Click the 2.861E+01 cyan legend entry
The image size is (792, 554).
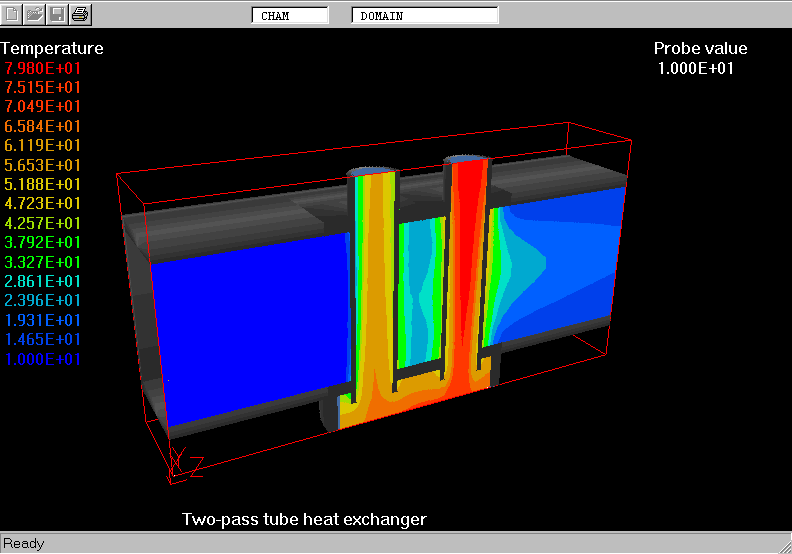click(x=43, y=282)
